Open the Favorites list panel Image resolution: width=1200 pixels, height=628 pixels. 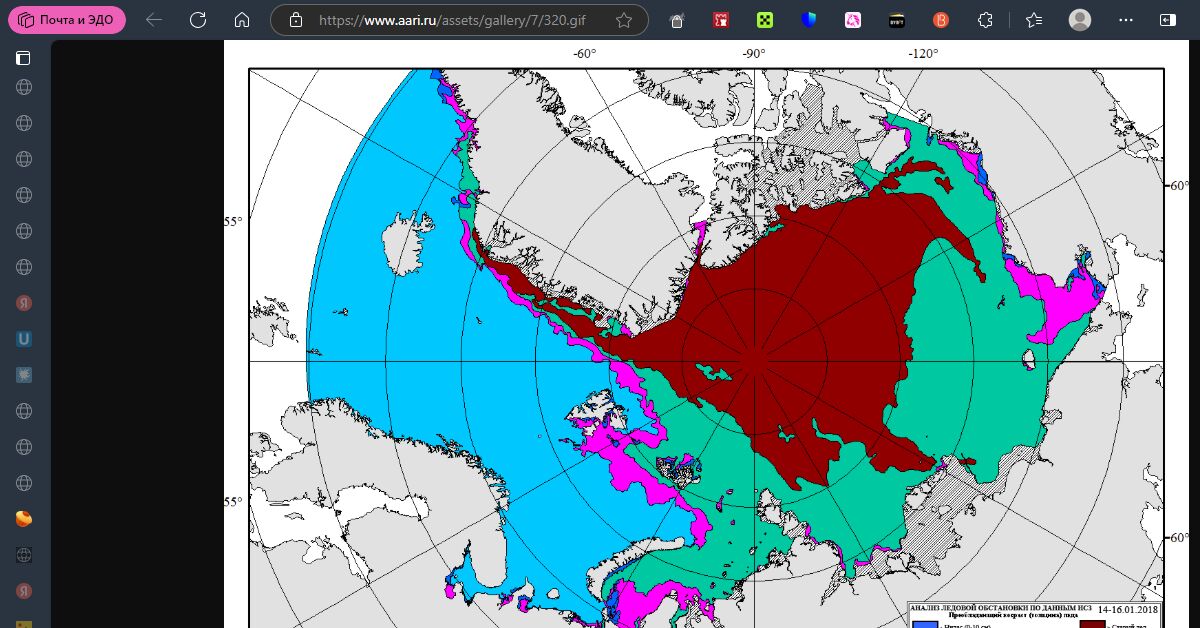click(x=1034, y=20)
